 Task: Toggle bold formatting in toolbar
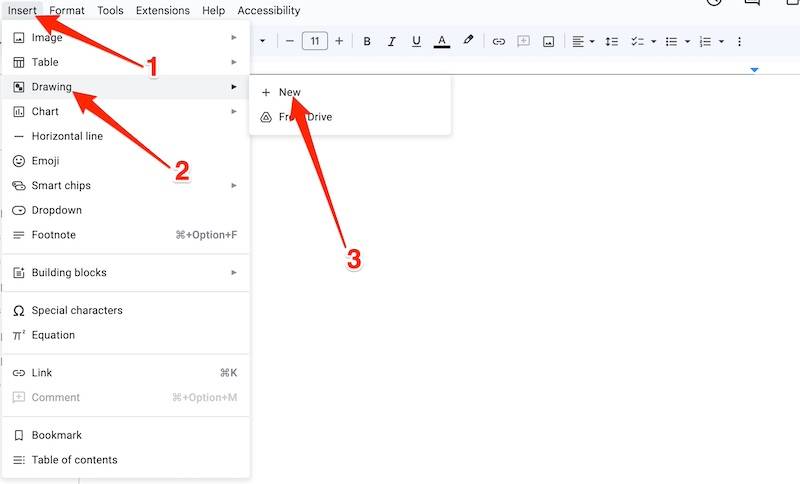pyautogui.click(x=367, y=41)
